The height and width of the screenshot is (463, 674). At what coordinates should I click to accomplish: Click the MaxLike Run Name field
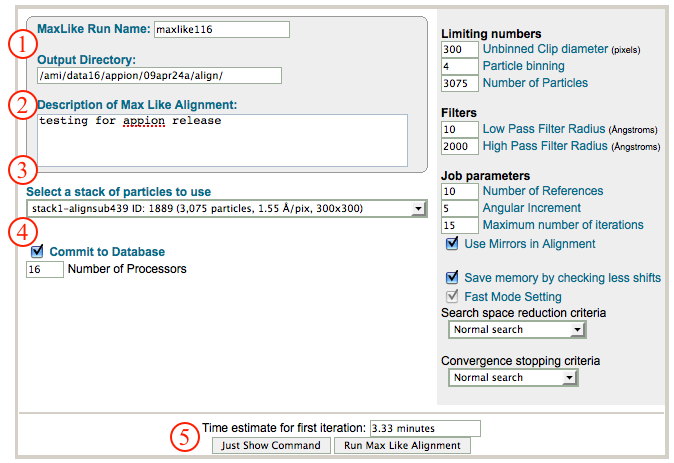tap(221, 29)
